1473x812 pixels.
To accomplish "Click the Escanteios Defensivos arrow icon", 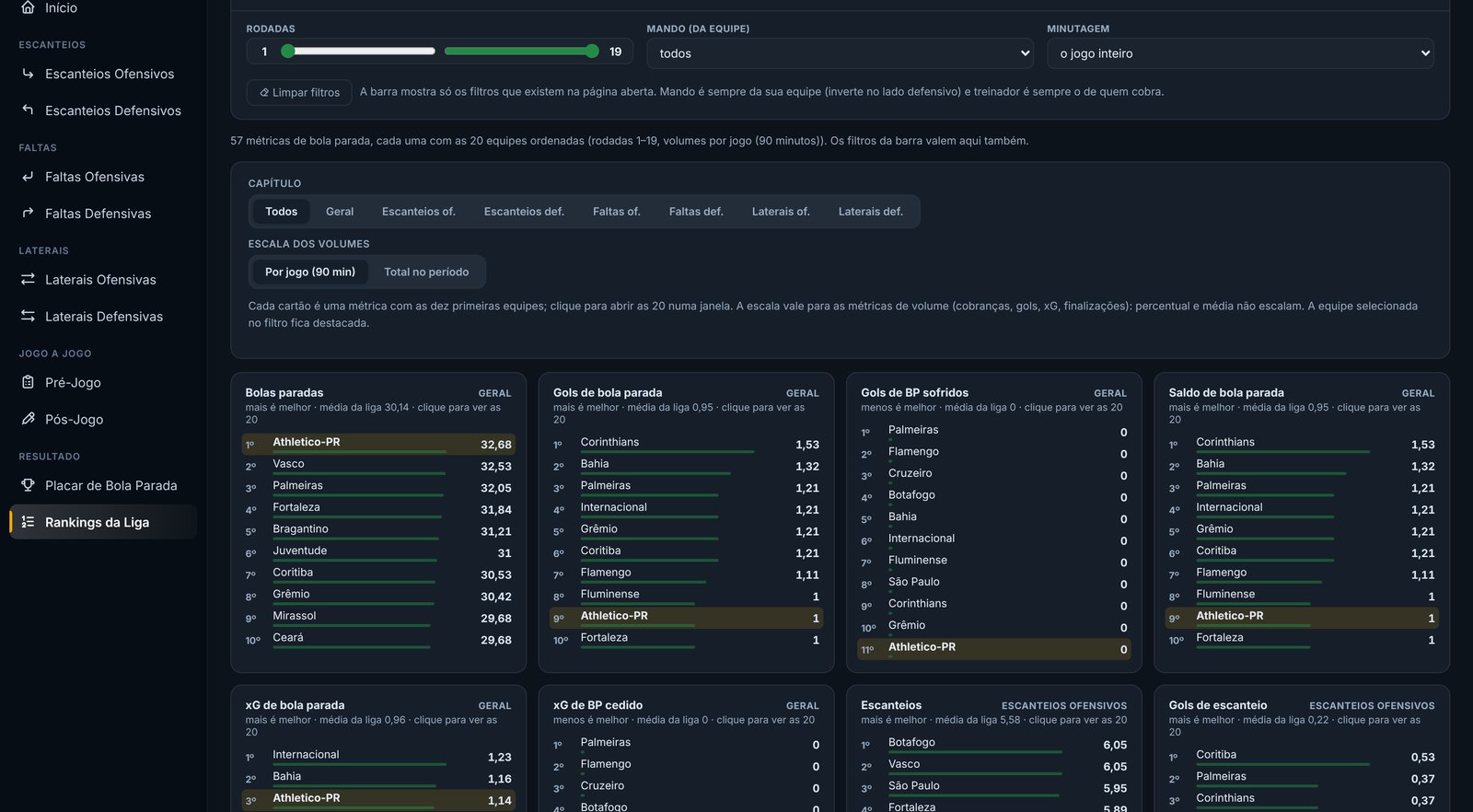I will click(28, 110).
